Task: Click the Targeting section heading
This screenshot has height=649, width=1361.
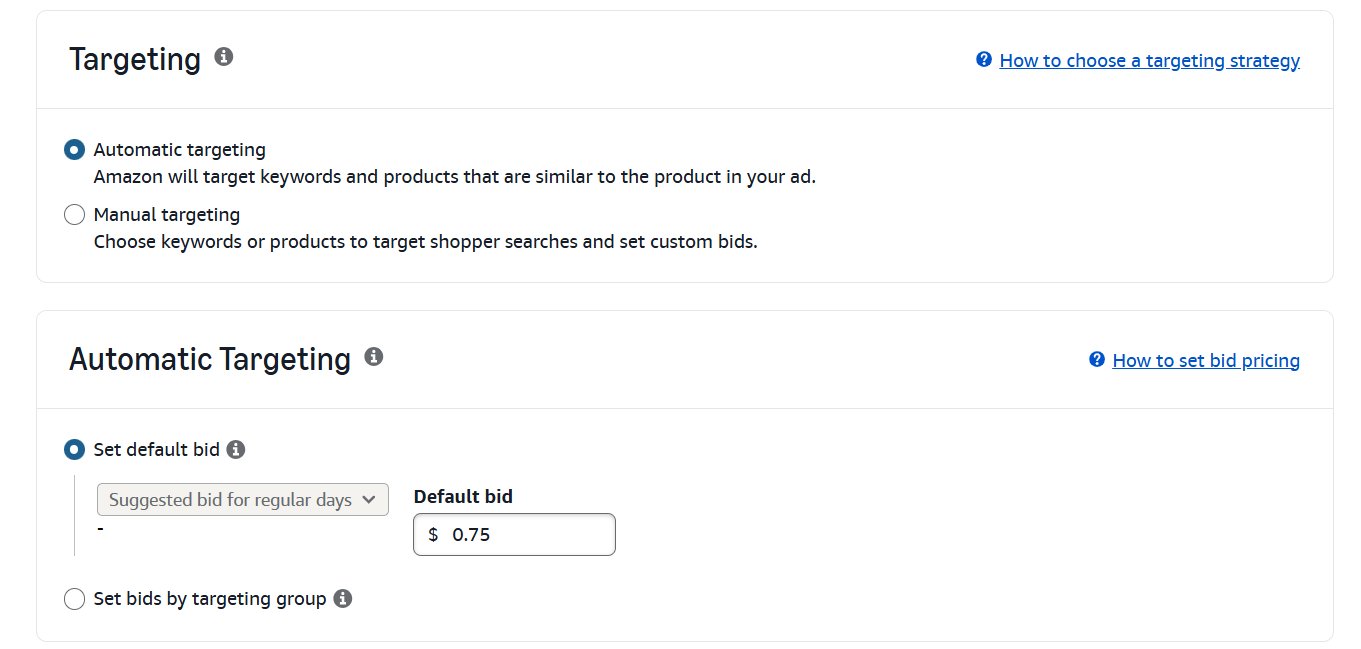Action: [134, 59]
